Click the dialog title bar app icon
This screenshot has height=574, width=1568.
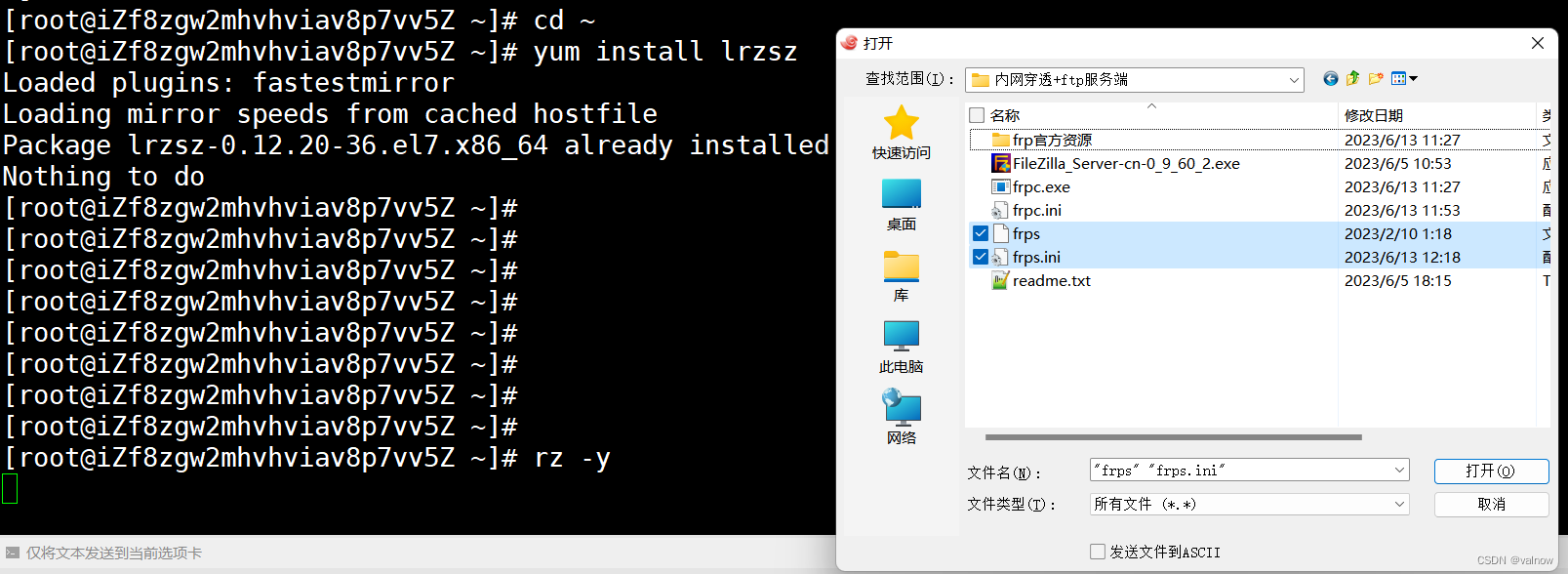tap(849, 43)
